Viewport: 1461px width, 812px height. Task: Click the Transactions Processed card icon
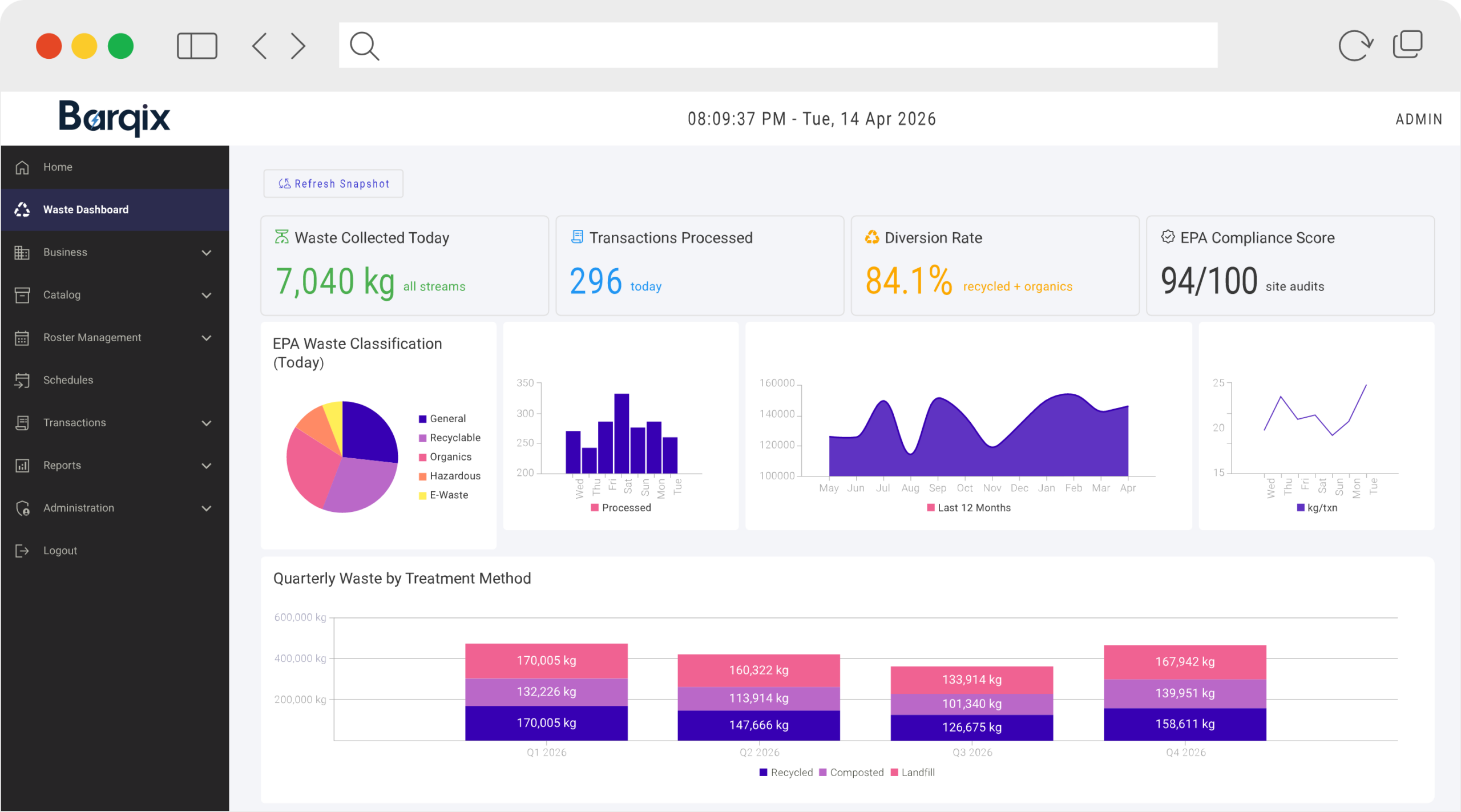tap(578, 237)
